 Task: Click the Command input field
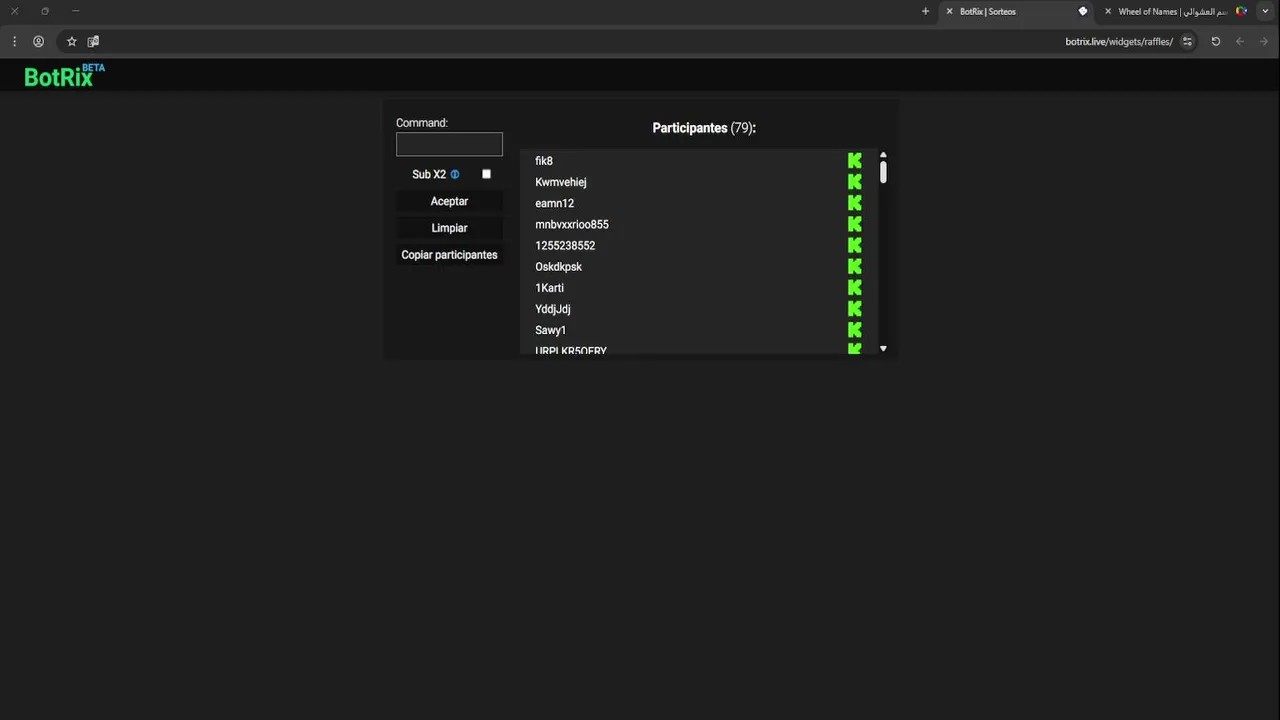(x=449, y=144)
